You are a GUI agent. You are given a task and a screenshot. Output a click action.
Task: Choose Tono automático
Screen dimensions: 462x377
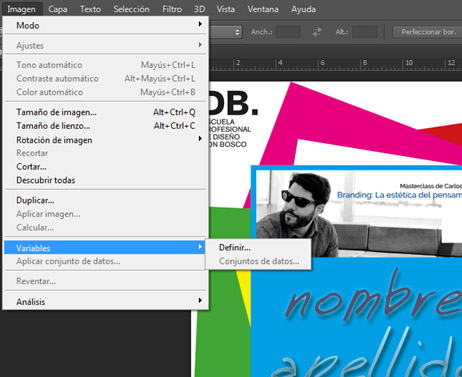[x=106, y=65]
